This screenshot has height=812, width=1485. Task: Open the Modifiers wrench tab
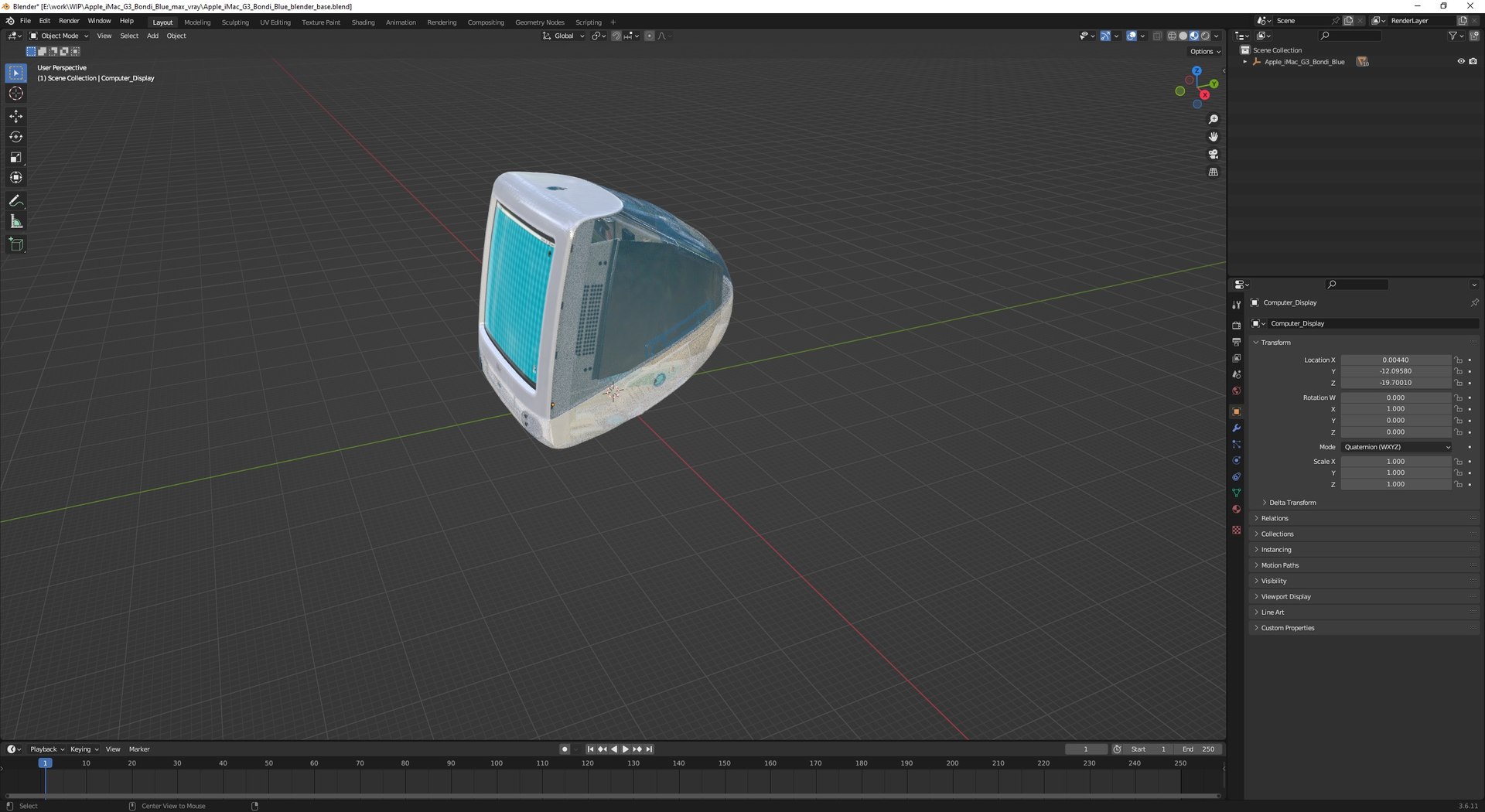pos(1236,428)
